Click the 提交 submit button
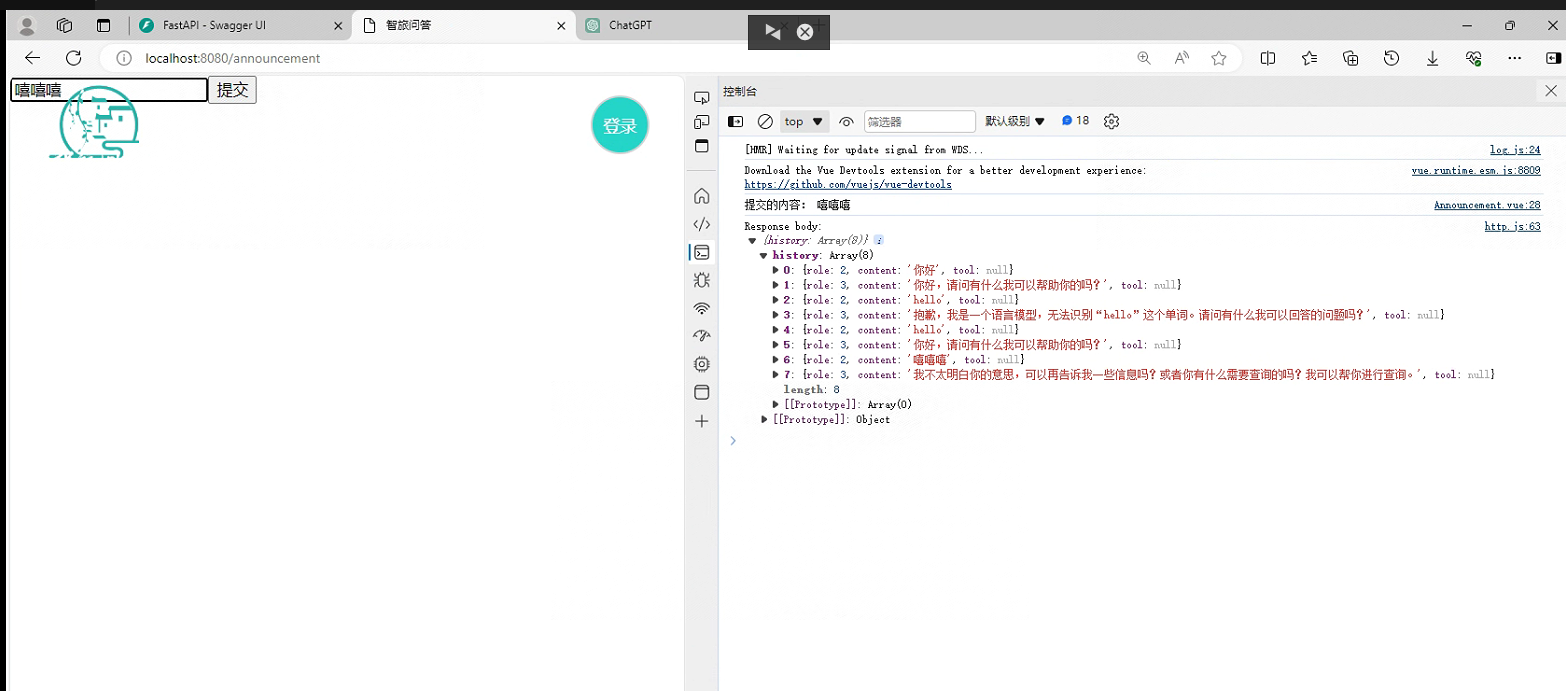1566x691 pixels. 232,90
